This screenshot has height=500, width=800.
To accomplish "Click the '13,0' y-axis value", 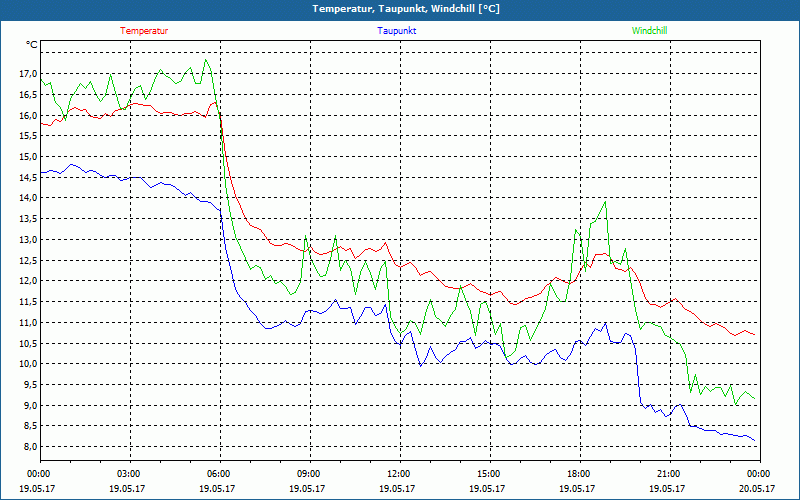I will point(28,240).
